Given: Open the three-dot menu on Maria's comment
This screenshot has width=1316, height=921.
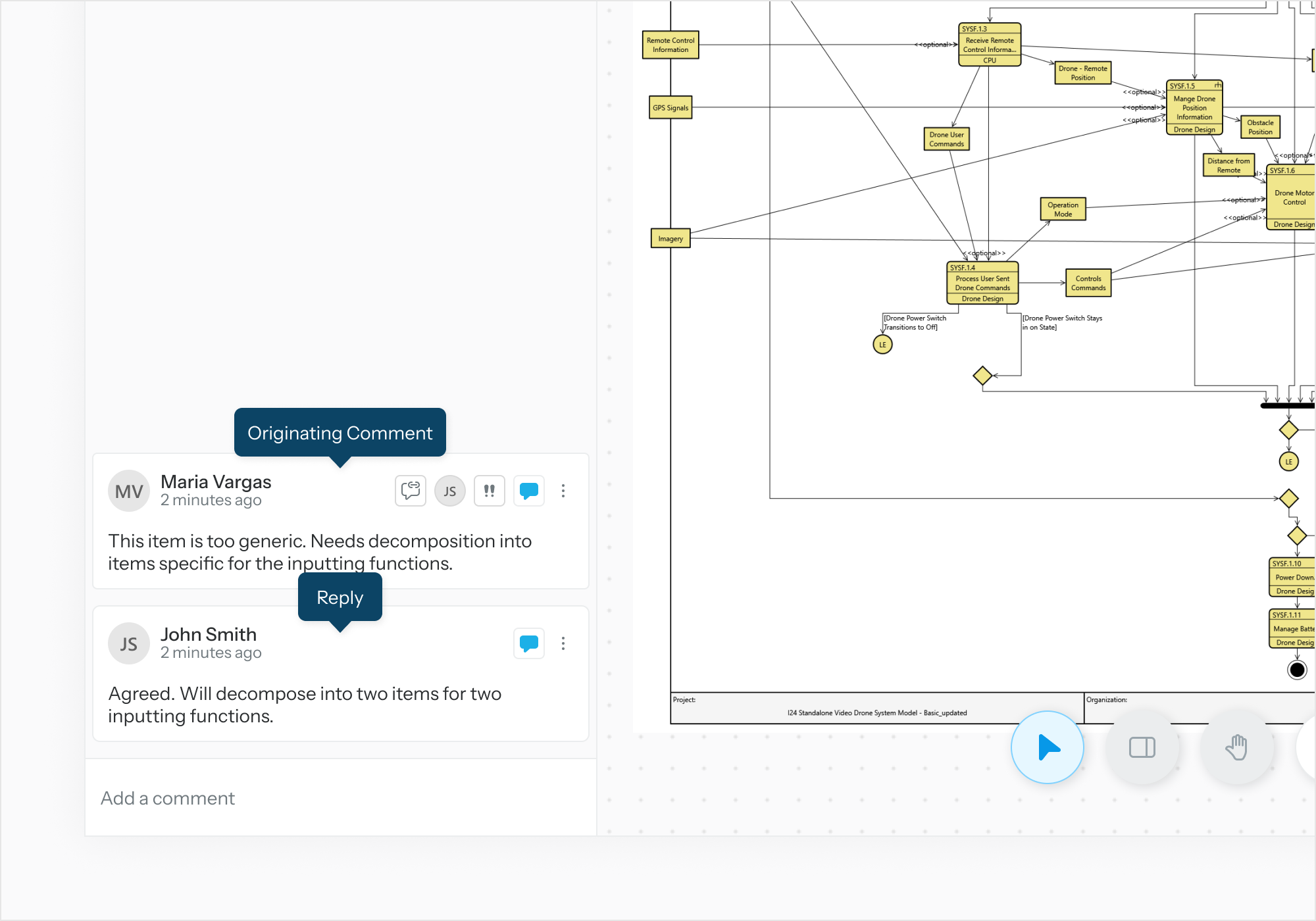Looking at the screenshot, I should point(563,491).
